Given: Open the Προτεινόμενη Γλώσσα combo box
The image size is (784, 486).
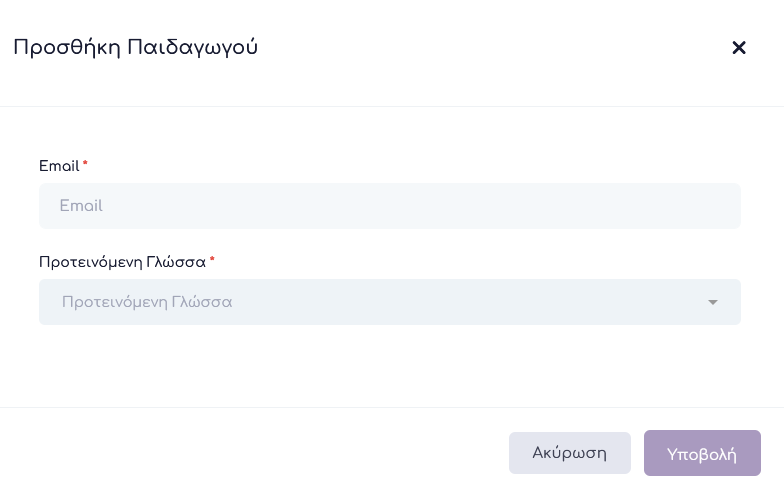Looking at the screenshot, I should point(390,302).
